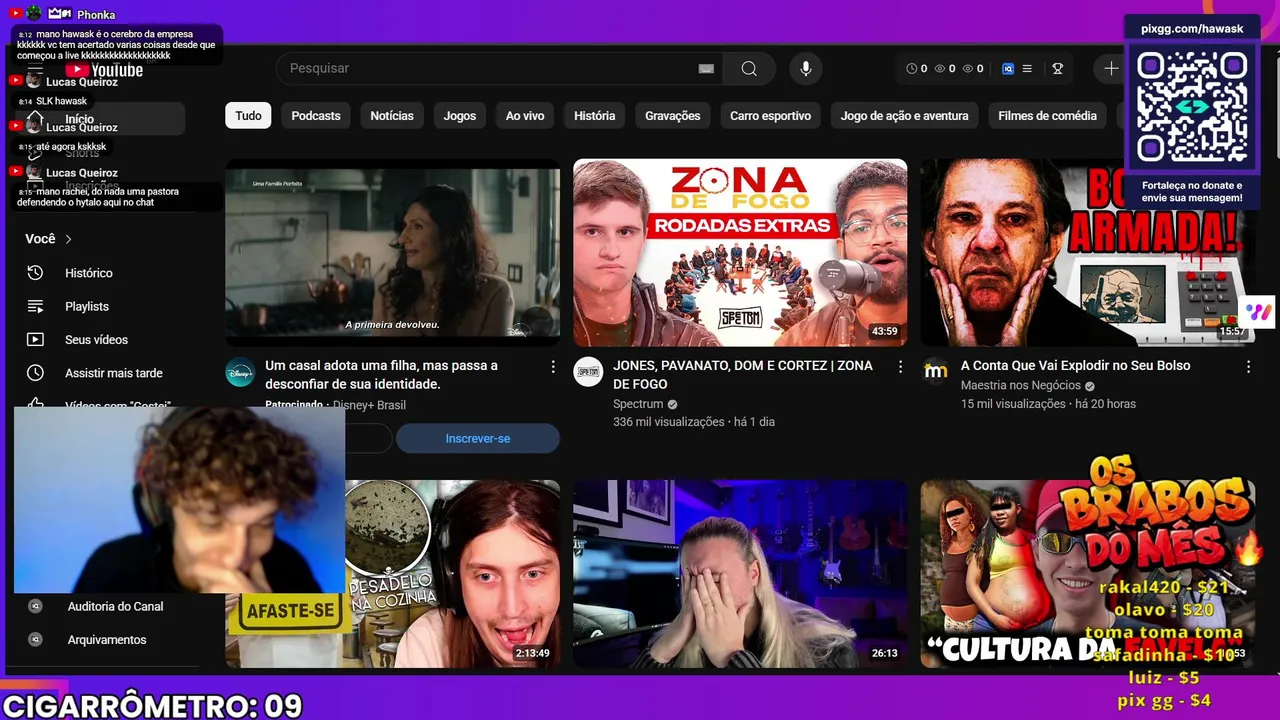Expand the Você section chevron
The width and height of the screenshot is (1280, 720).
click(x=69, y=239)
